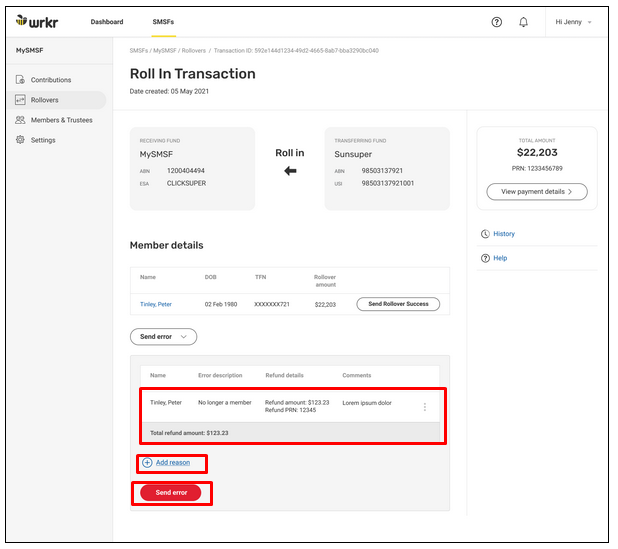Screen dimensions: 618x549
Task: Click the Error description column header
Action: point(220,375)
